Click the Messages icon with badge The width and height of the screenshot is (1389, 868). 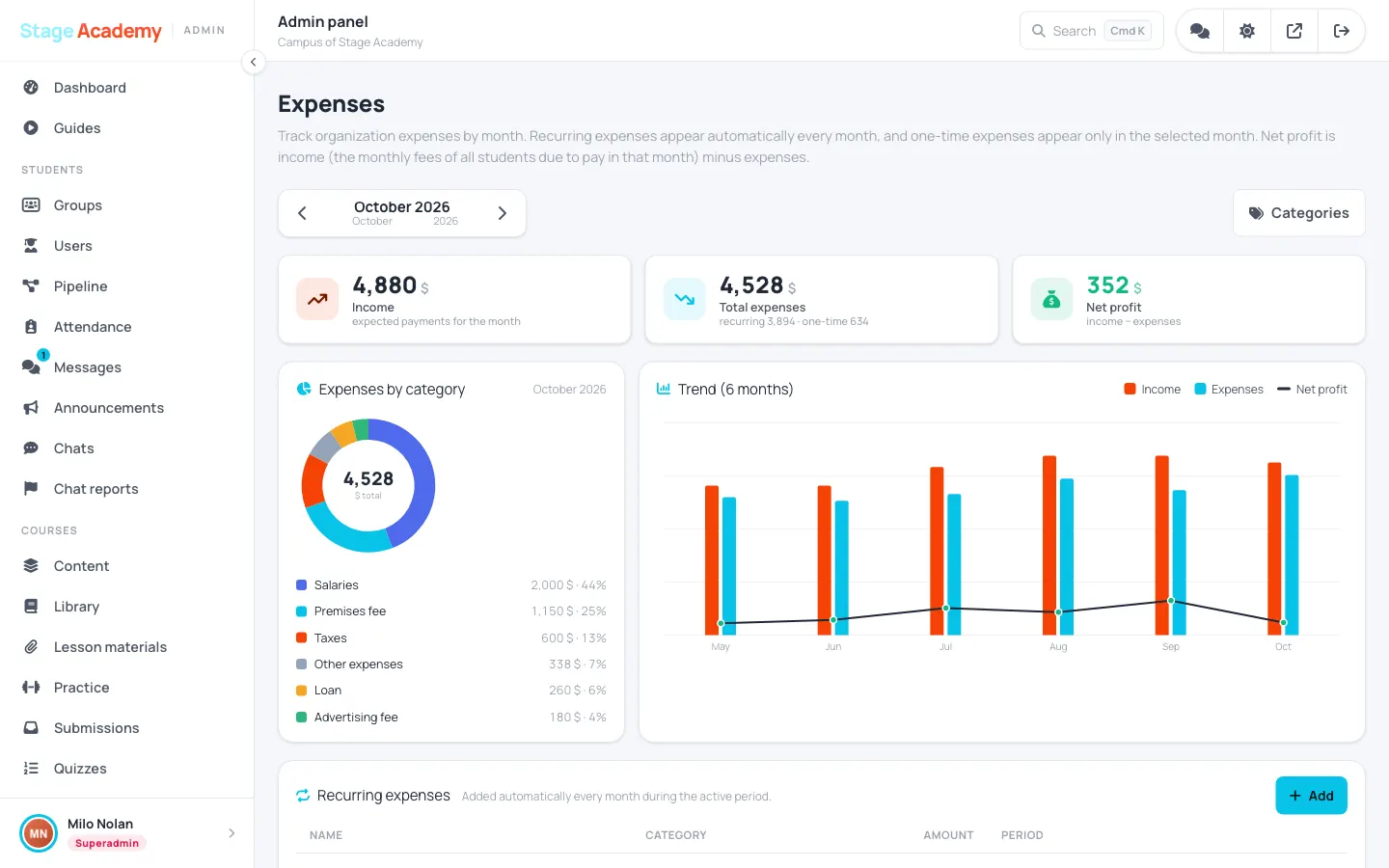point(32,366)
